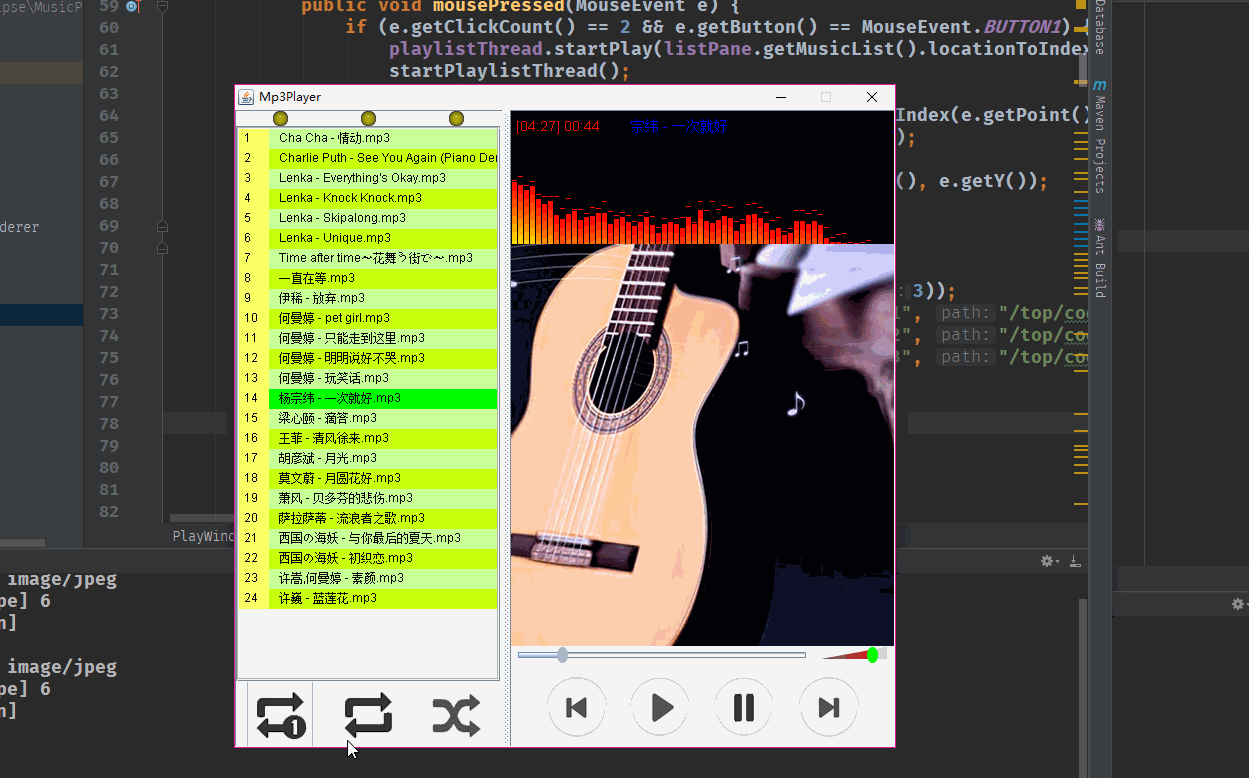Open the Ant Build side tab

pyautogui.click(x=1099, y=258)
